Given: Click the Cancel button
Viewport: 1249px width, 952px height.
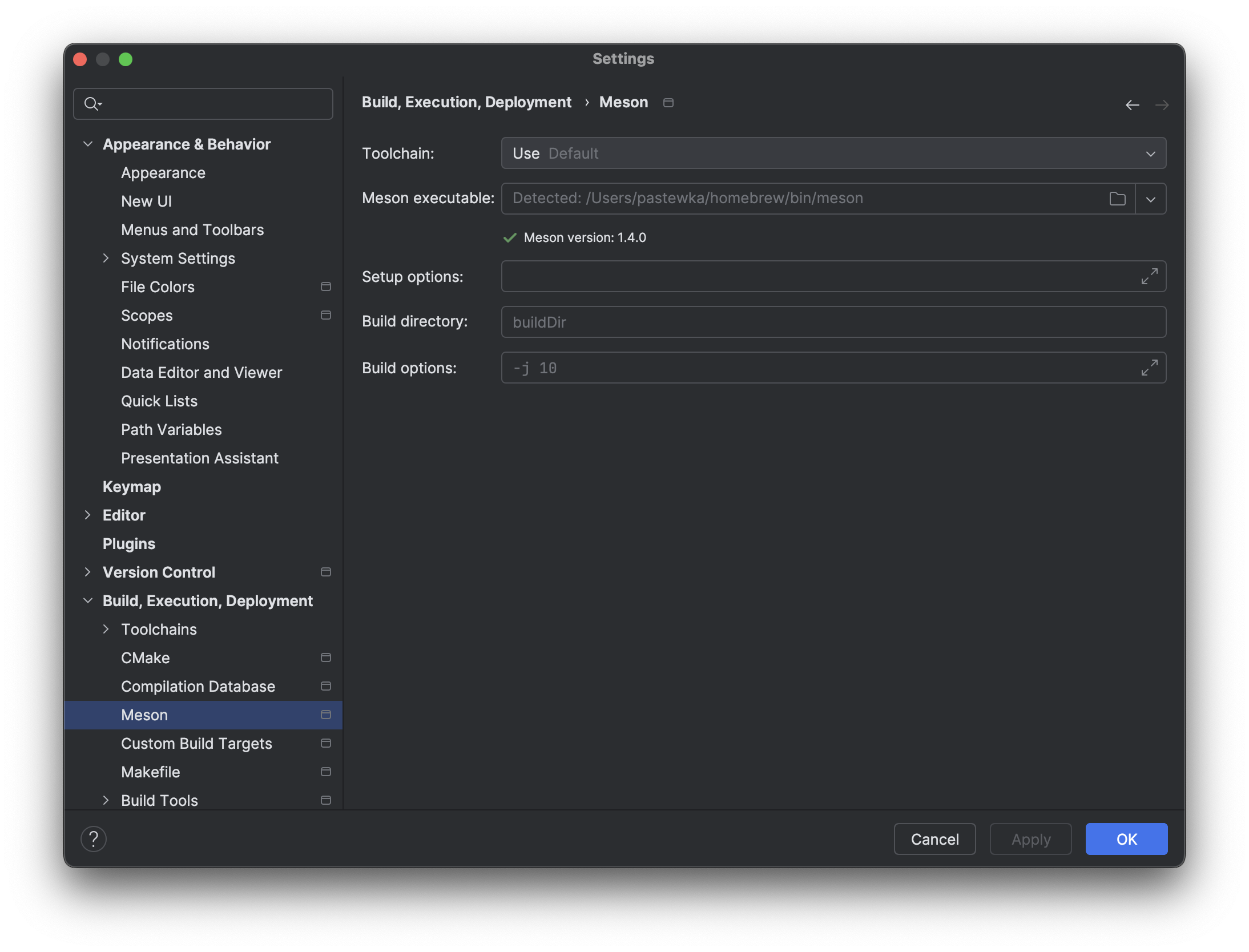Looking at the screenshot, I should [x=935, y=839].
